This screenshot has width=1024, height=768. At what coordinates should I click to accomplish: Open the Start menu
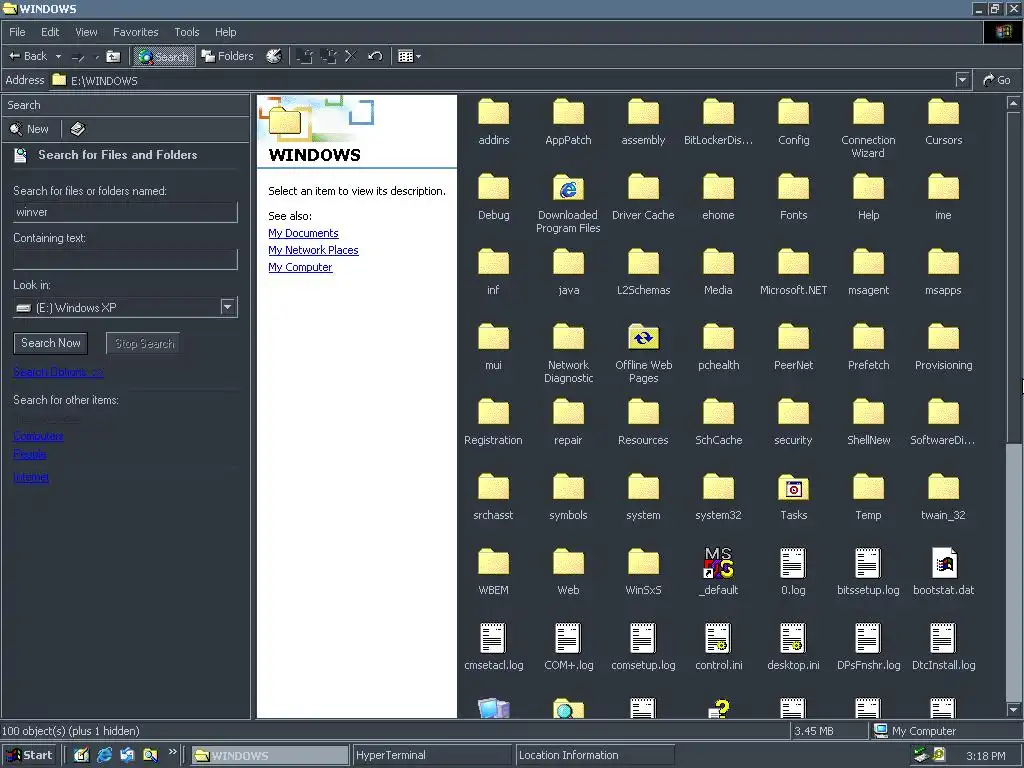29,755
